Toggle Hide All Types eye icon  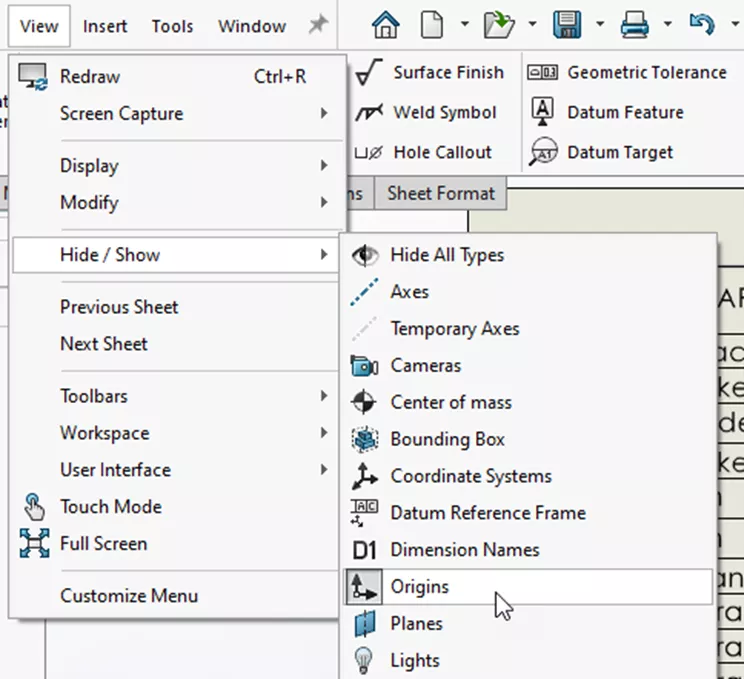click(x=364, y=255)
